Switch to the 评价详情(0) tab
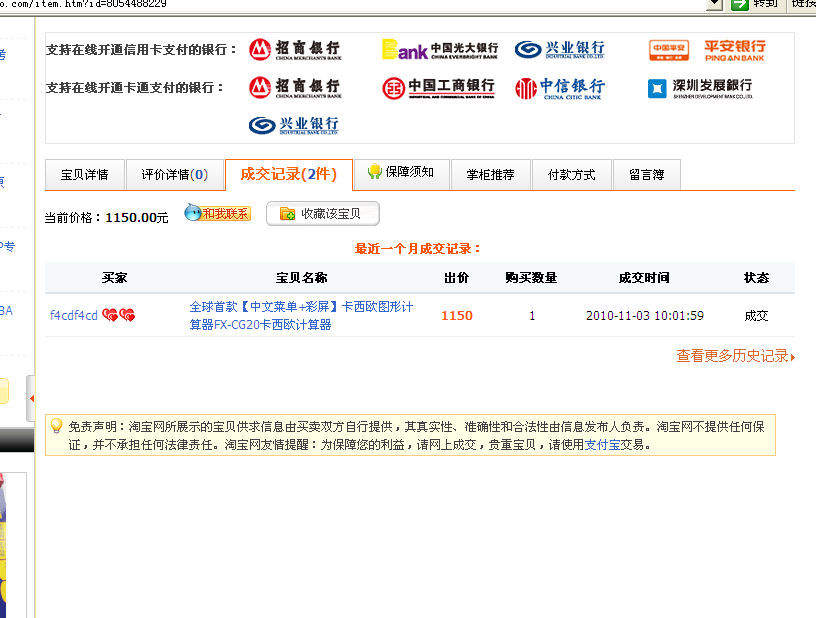Image resolution: width=816 pixels, height=618 pixels. tap(175, 175)
